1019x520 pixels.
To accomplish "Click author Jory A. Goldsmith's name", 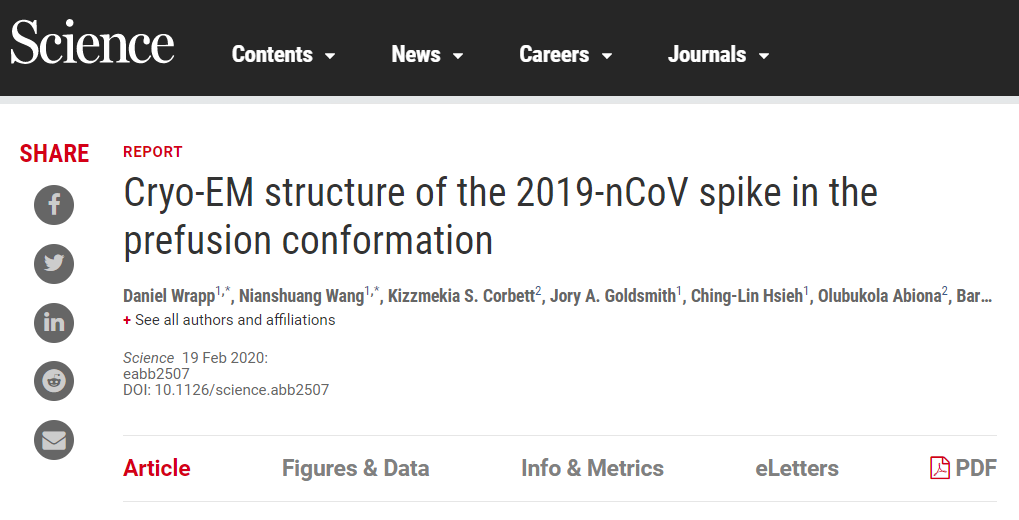I will click(613, 296).
